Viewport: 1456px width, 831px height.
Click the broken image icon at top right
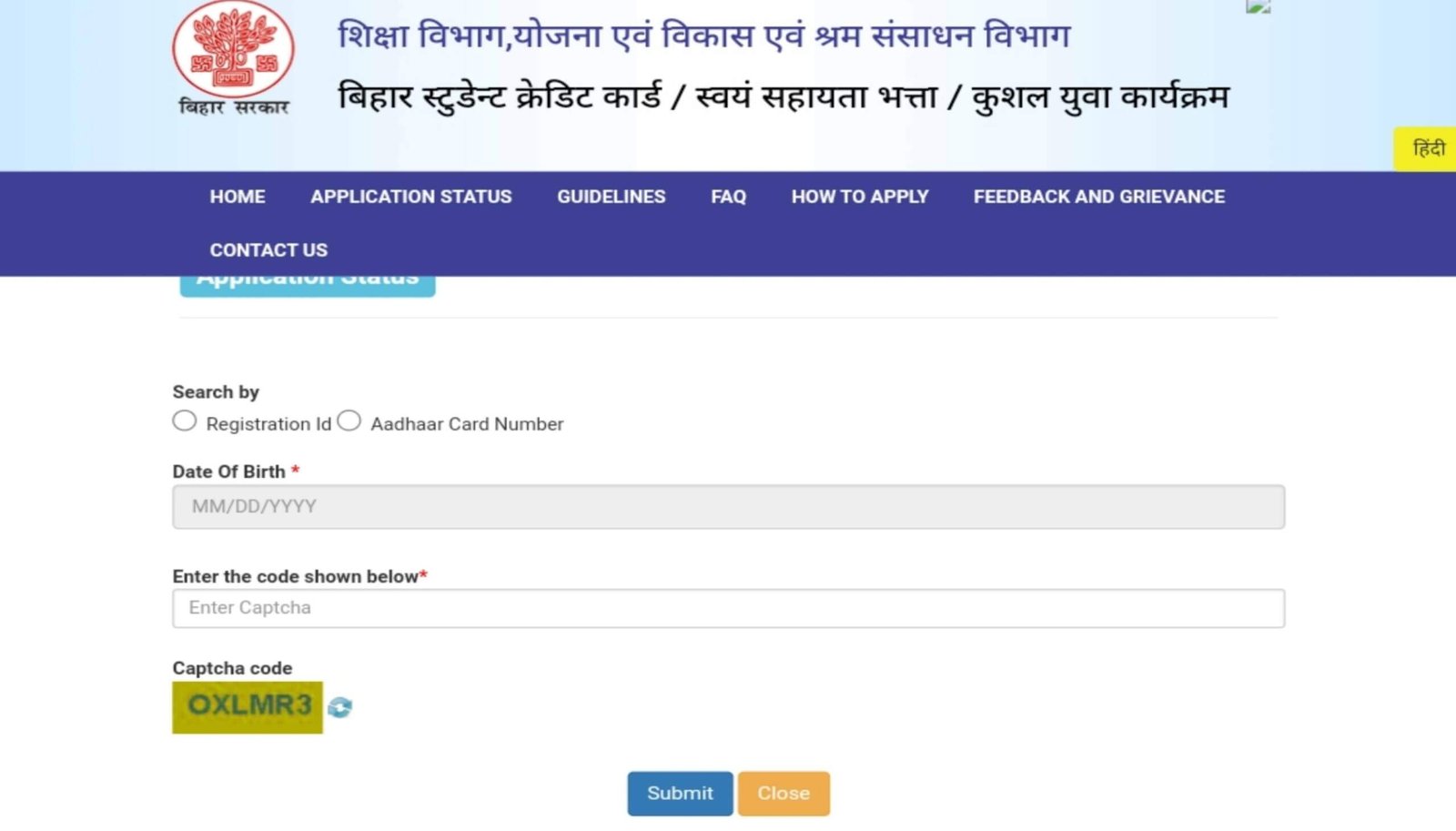click(x=1259, y=6)
